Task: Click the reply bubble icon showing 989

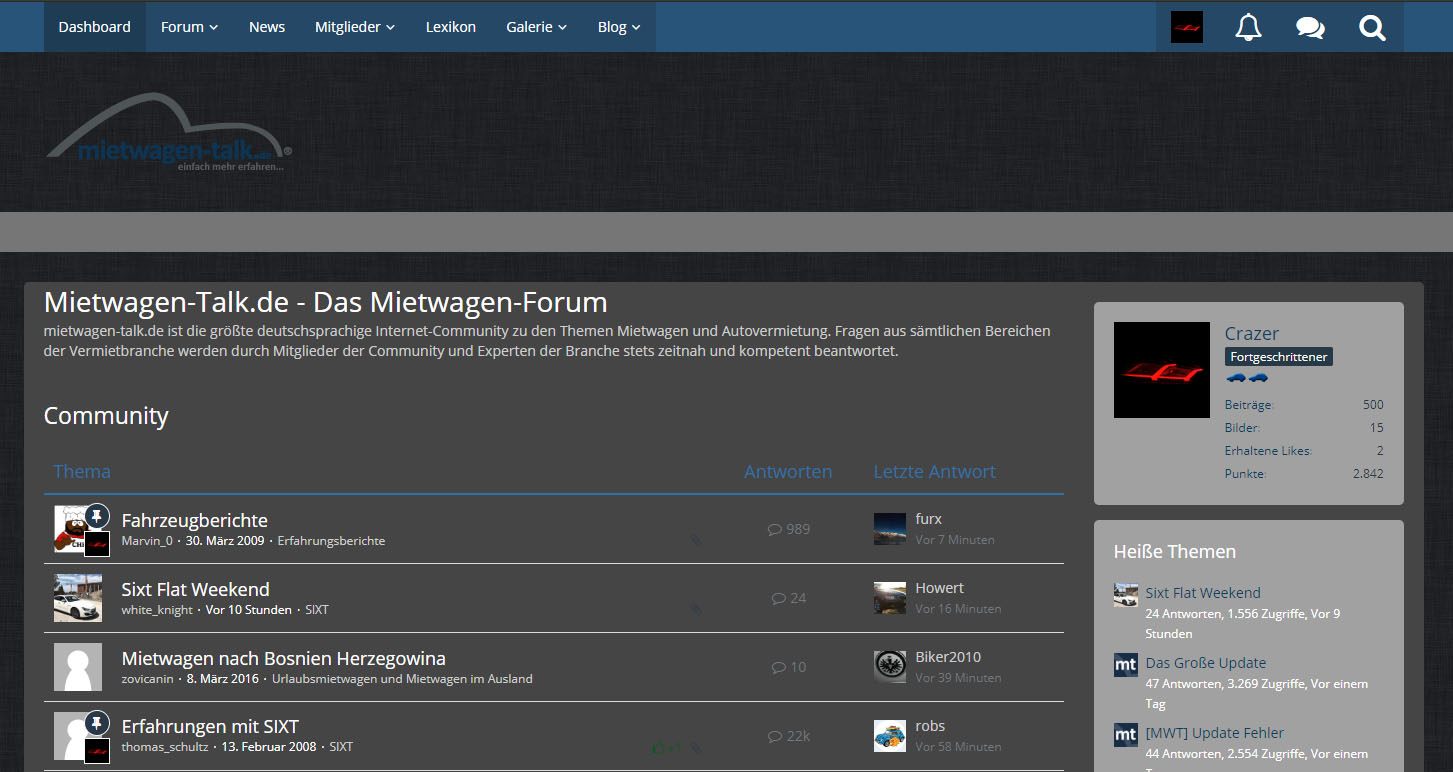Action: click(x=774, y=529)
